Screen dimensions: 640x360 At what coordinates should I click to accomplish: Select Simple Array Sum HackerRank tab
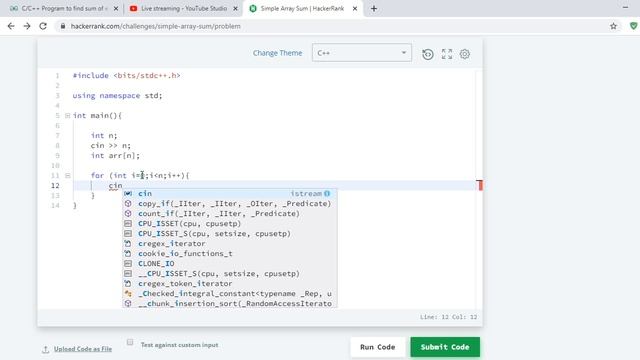tap(302, 8)
